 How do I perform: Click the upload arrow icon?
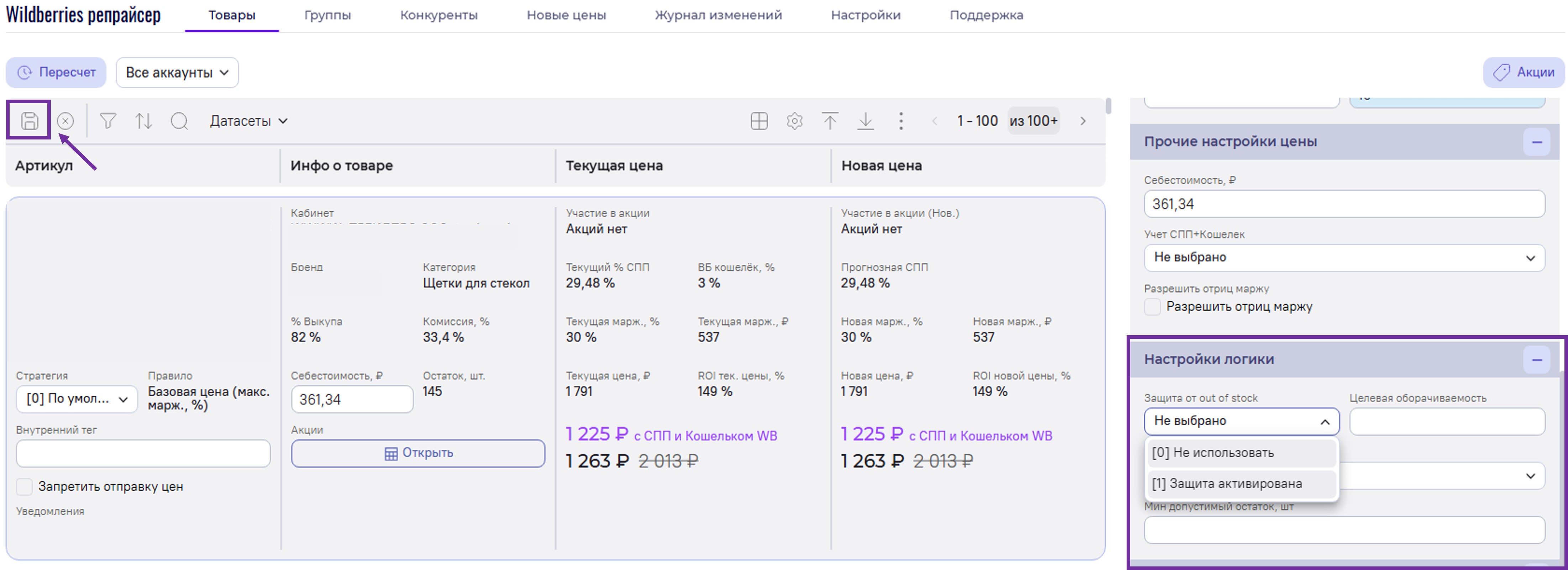(x=830, y=121)
